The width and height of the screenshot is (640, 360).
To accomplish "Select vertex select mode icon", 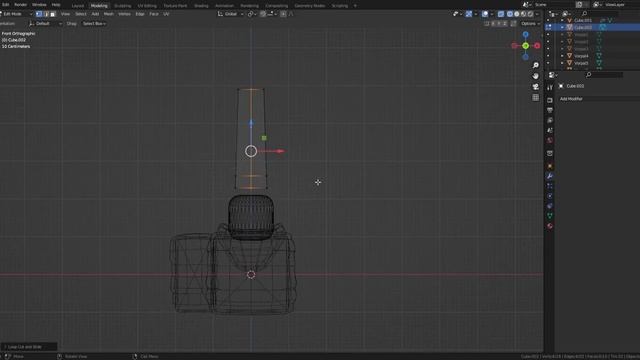I will click(39, 14).
